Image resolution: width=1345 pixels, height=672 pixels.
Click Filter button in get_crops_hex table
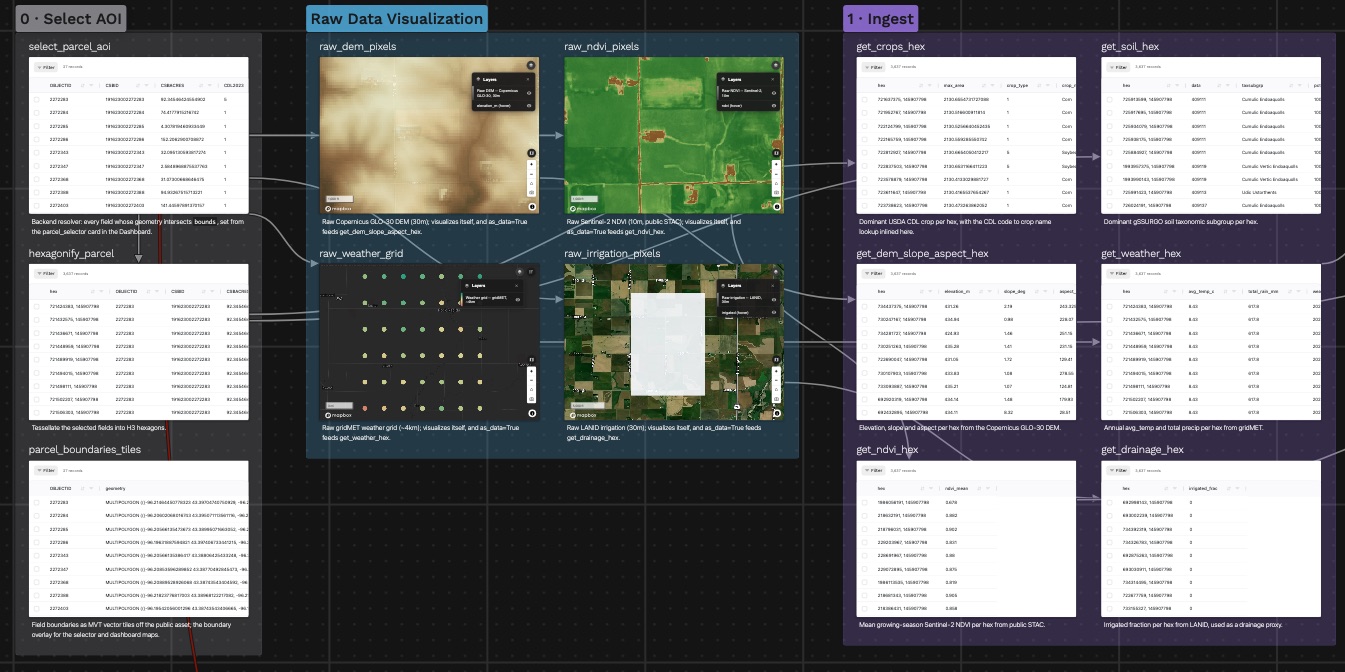pos(873,68)
